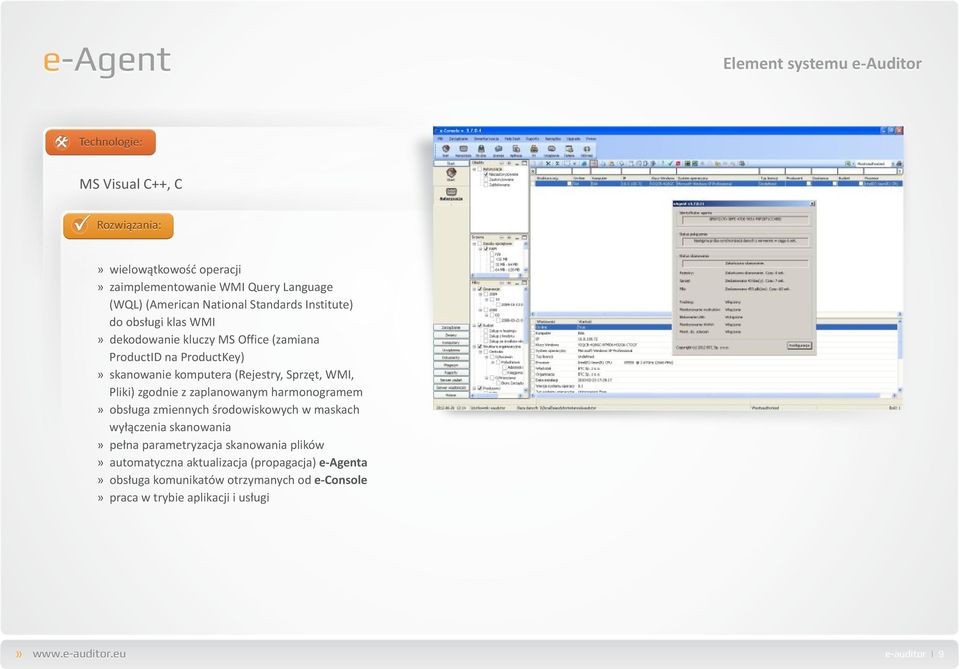Viewport: 960px width, 669px height.
Task: Select the Klucz Windows property row
Action: [x=715, y=345]
